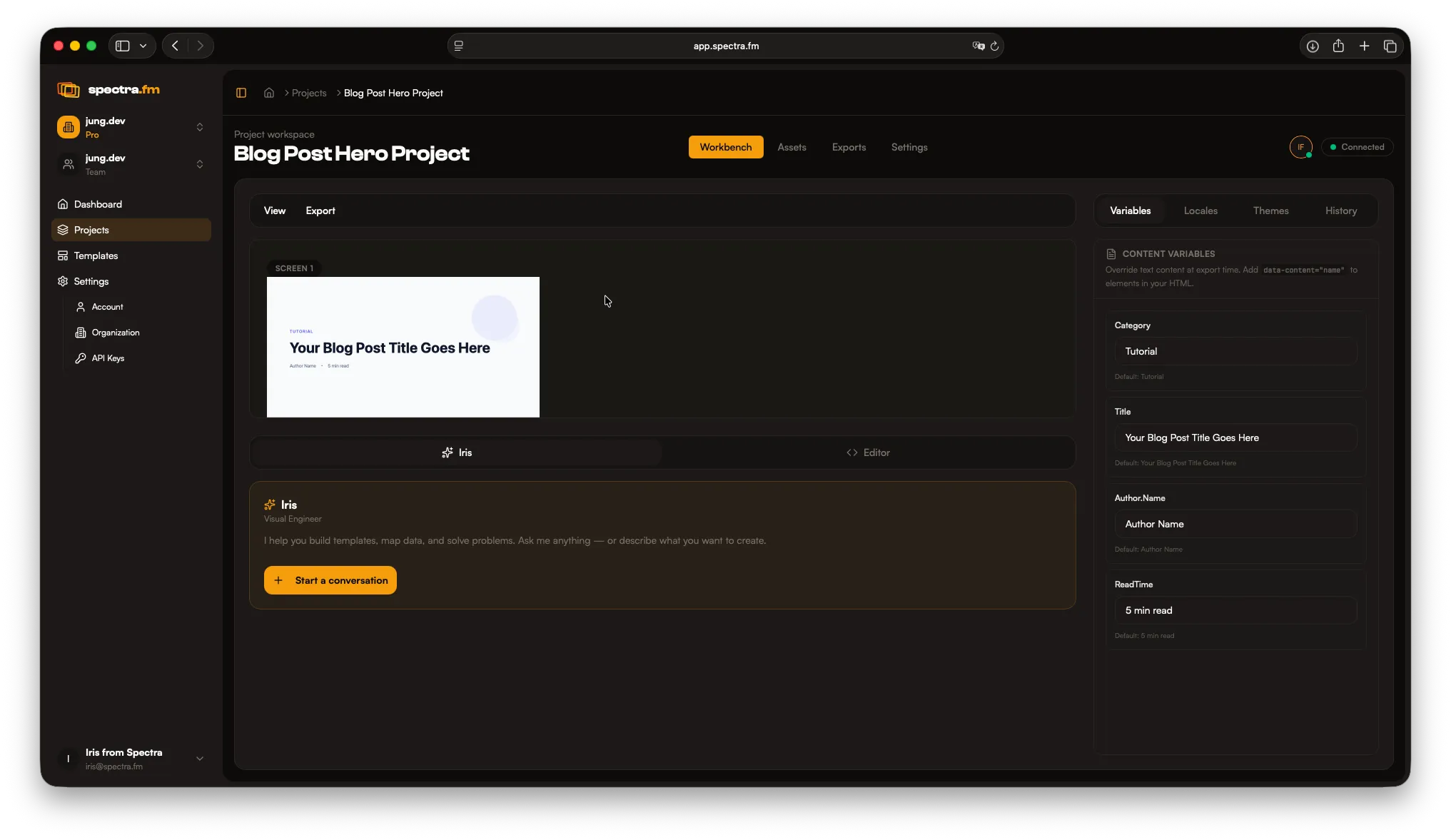Open the spectra.fm logo home

(108, 89)
